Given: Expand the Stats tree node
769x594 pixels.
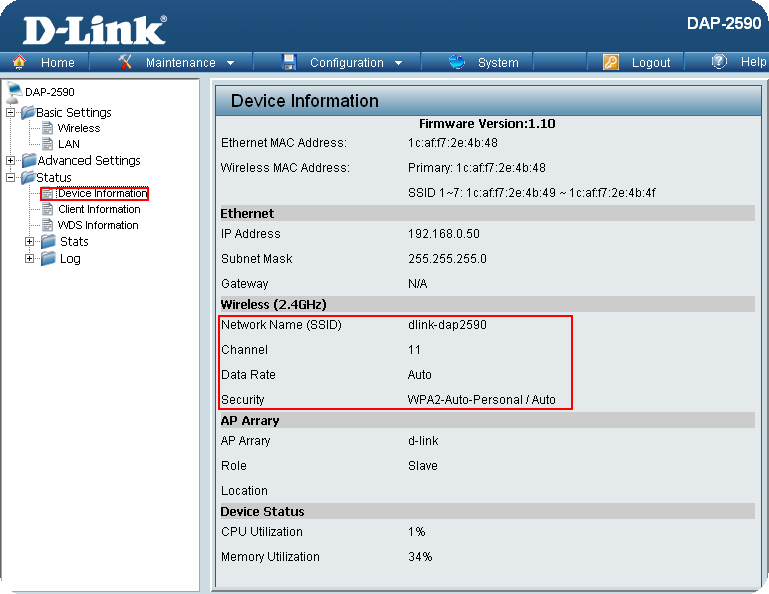Looking at the screenshot, I should pyautogui.click(x=29, y=241).
